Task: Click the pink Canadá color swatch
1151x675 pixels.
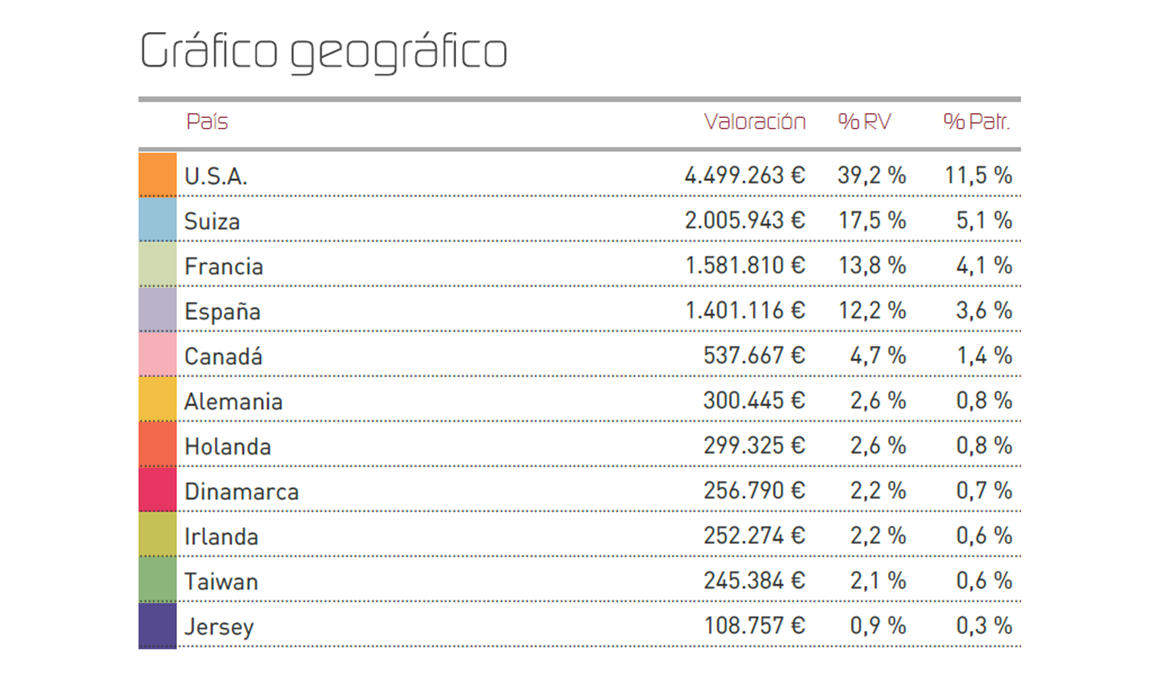Action: [x=157, y=355]
